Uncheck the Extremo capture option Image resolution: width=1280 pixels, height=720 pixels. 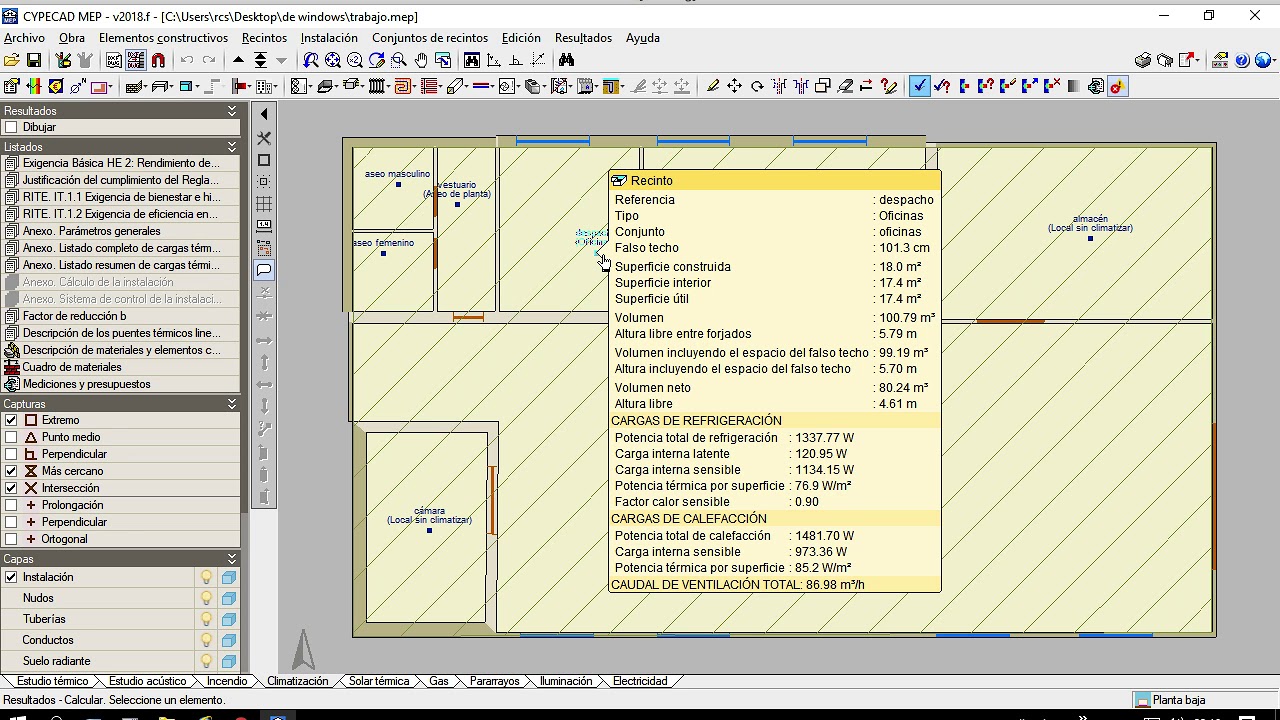click(11, 420)
